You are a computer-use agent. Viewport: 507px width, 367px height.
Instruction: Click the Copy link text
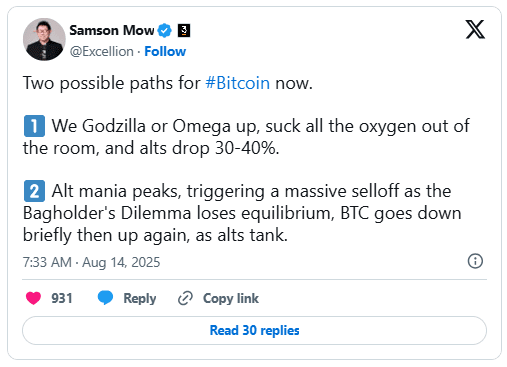pos(231,298)
